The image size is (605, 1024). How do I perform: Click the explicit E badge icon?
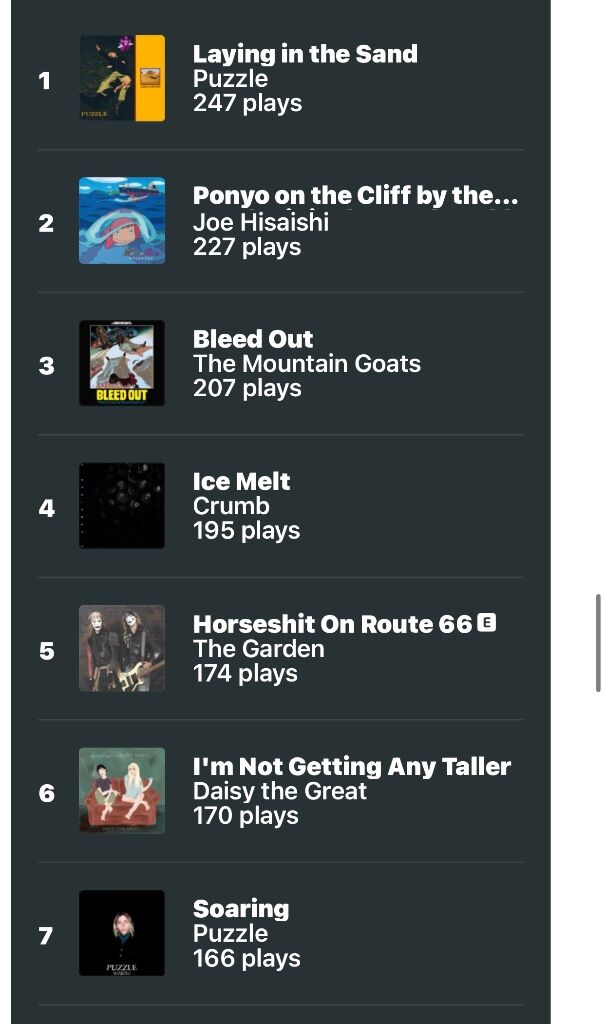486,622
